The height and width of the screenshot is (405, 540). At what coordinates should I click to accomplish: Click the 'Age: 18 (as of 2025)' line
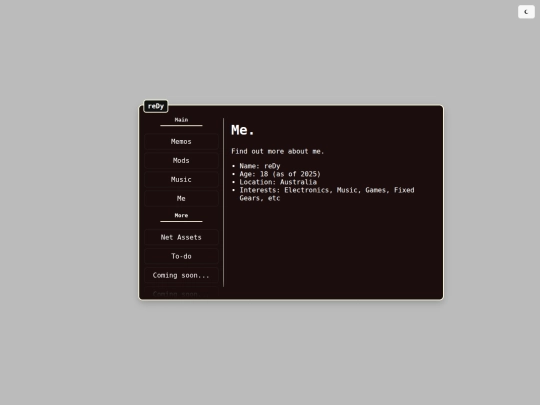tap(280, 174)
